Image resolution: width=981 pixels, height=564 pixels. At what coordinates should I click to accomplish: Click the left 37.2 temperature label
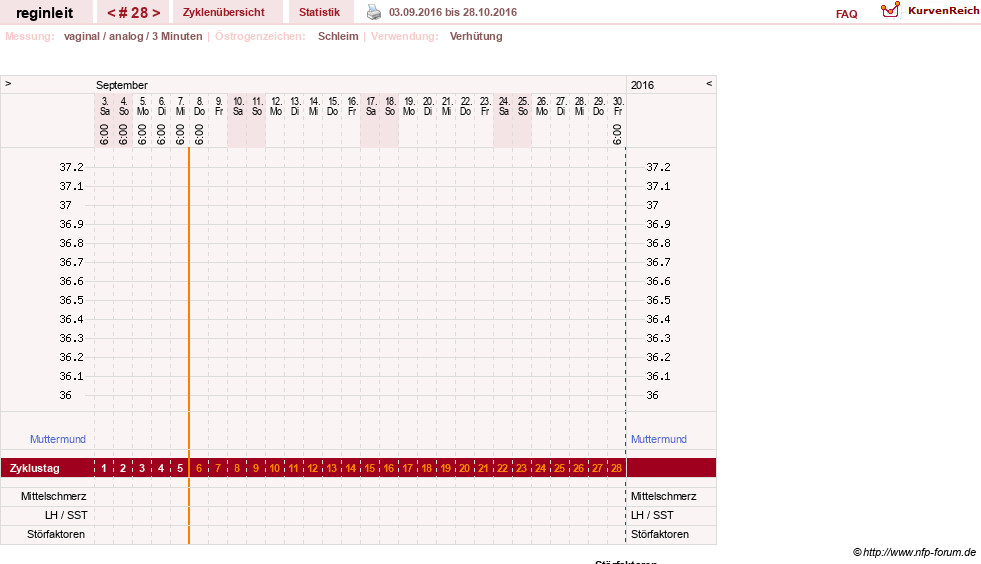coord(71,167)
